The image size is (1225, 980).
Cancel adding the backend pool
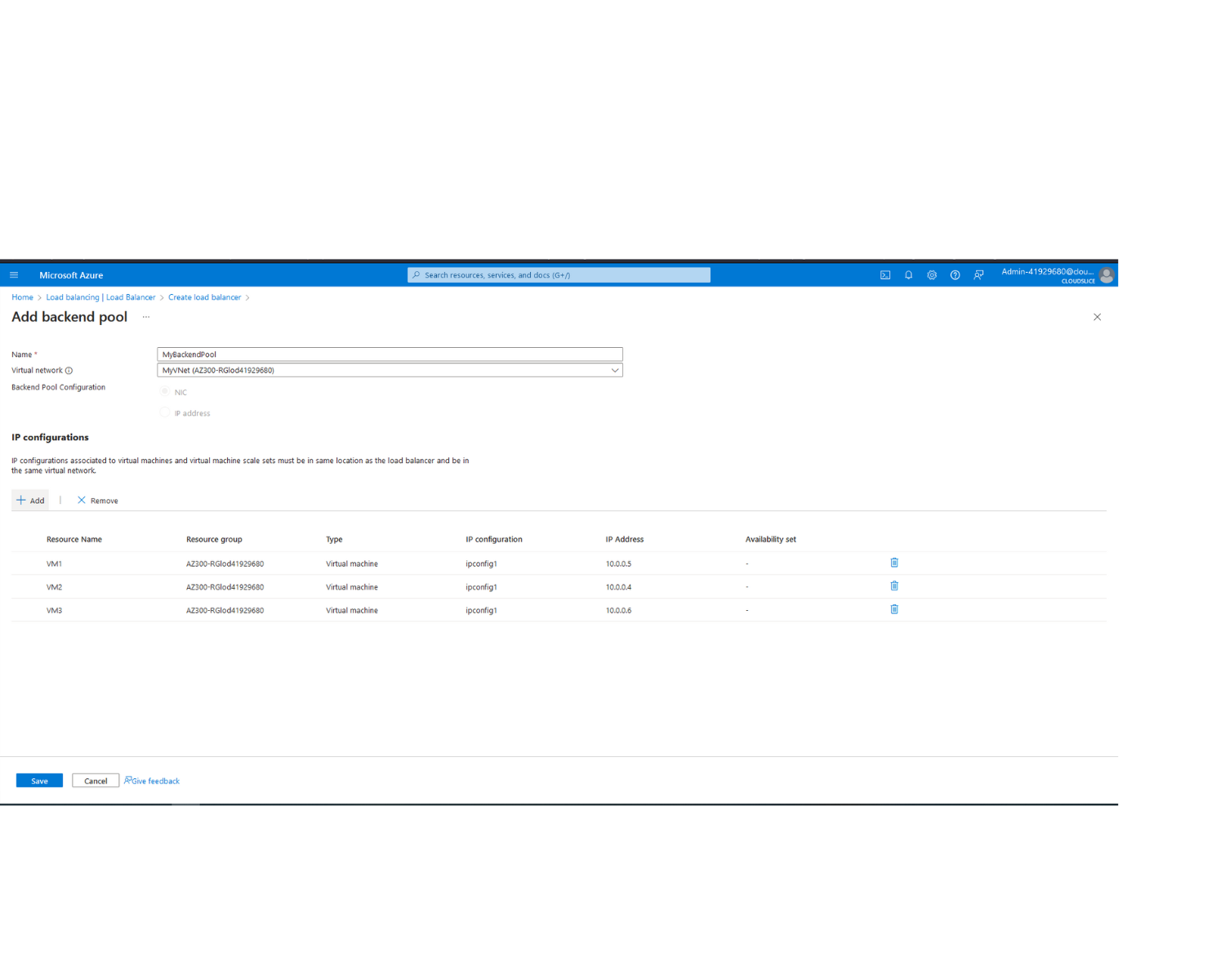coord(96,781)
